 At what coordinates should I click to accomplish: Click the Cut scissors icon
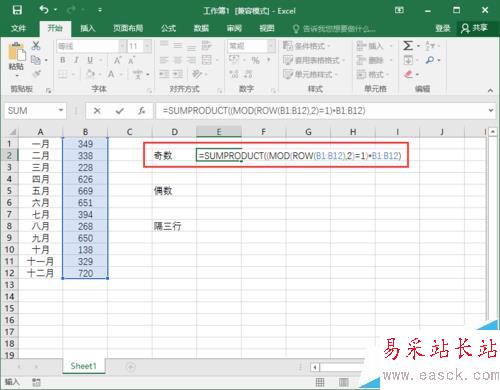click(36, 46)
